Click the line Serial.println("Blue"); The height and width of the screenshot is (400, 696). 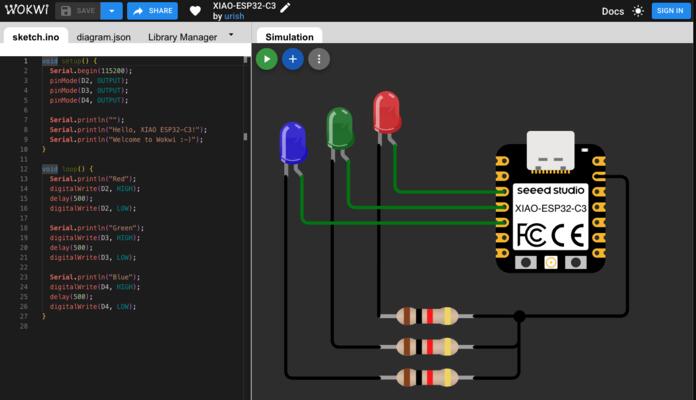[x=95, y=277]
